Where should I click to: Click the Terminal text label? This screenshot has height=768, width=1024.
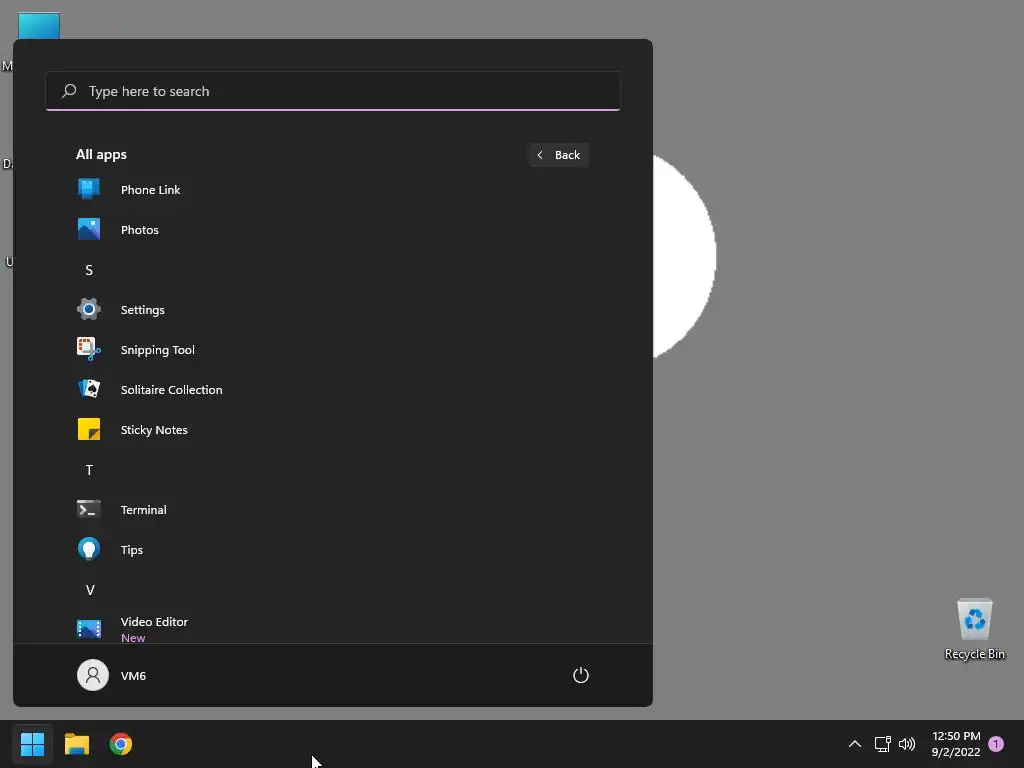[144, 510]
